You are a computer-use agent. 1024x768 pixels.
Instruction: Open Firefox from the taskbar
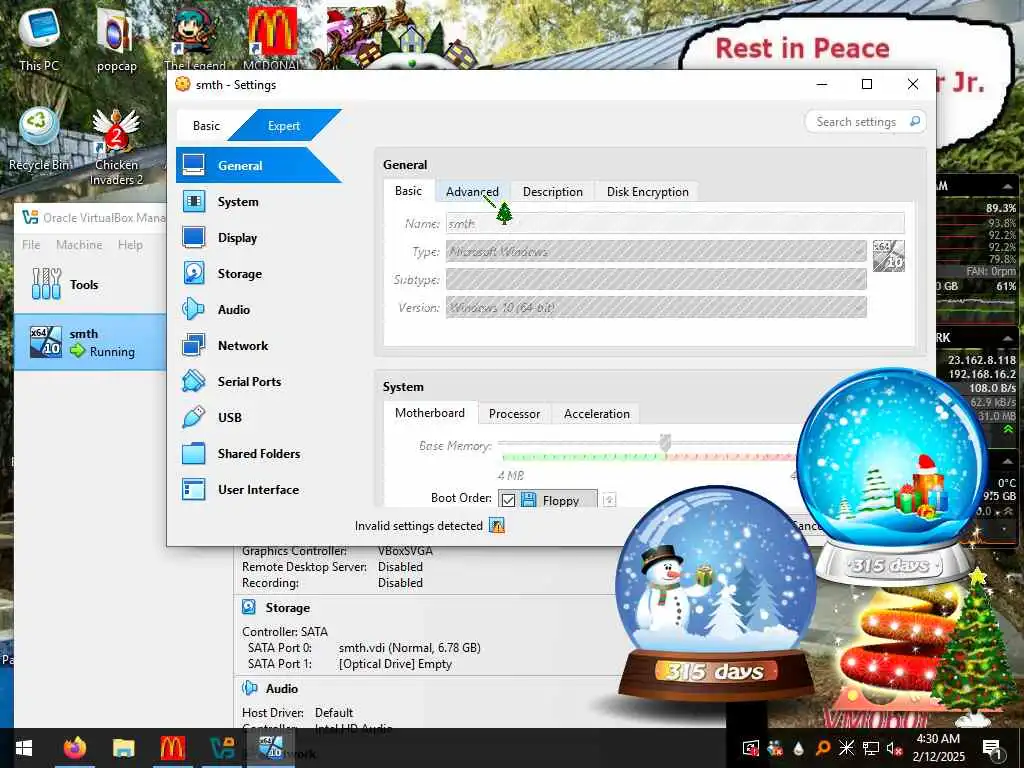(x=75, y=748)
